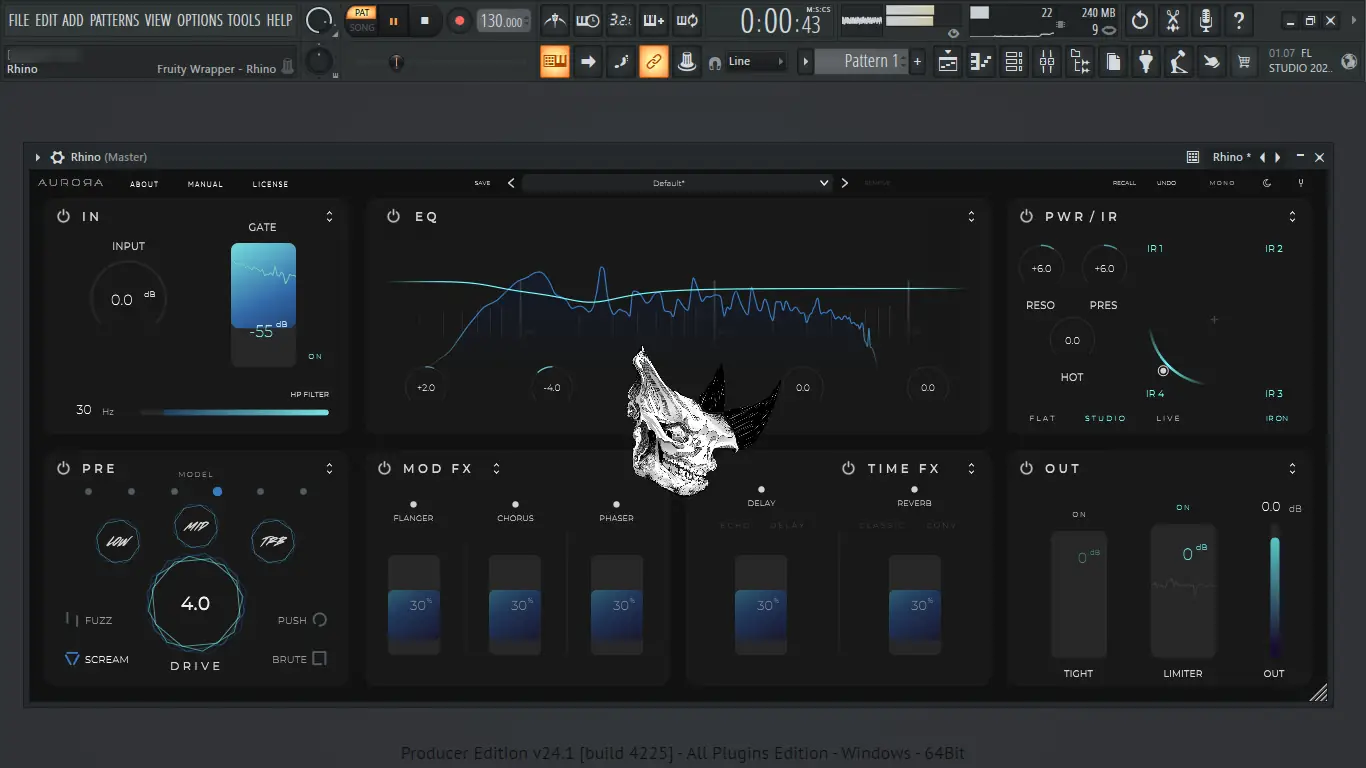
Task: Open the piano roll view icon
Action: pyautogui.click(x=981, y=62)
